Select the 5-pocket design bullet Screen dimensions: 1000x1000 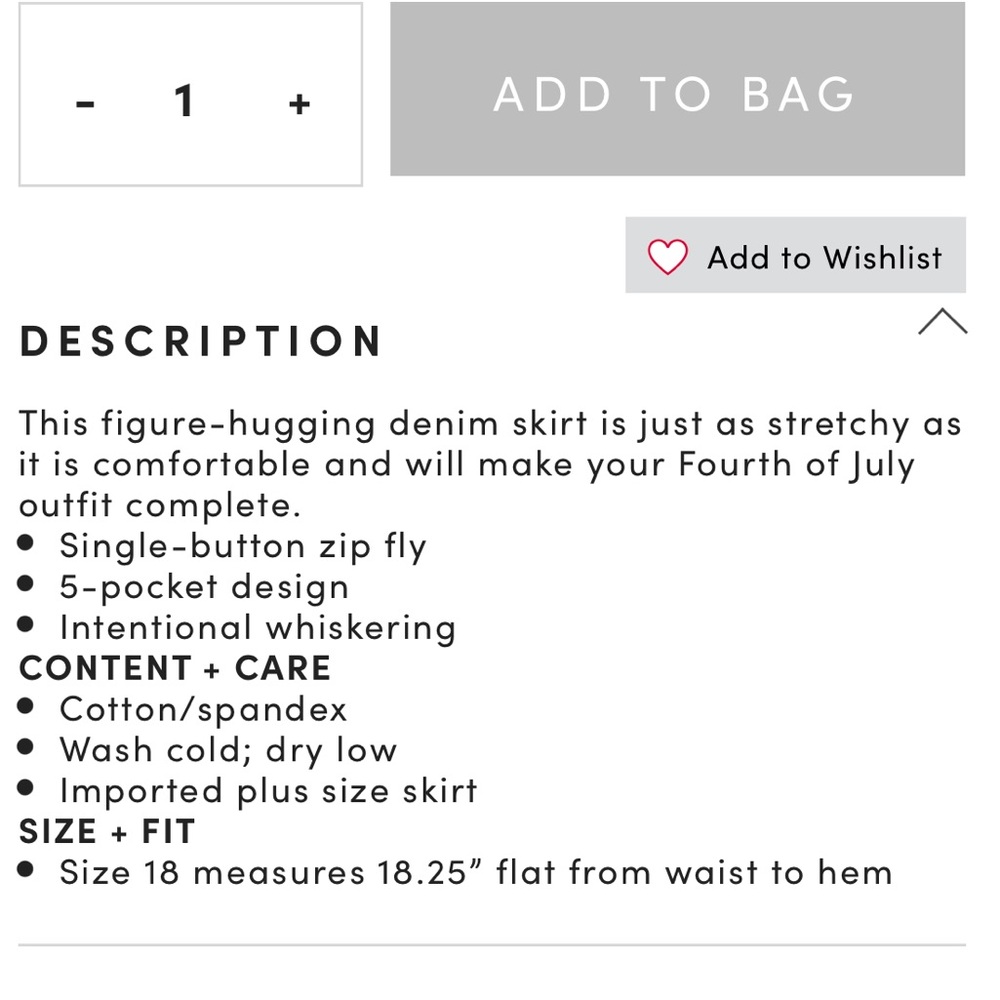[x=204, y=587]
